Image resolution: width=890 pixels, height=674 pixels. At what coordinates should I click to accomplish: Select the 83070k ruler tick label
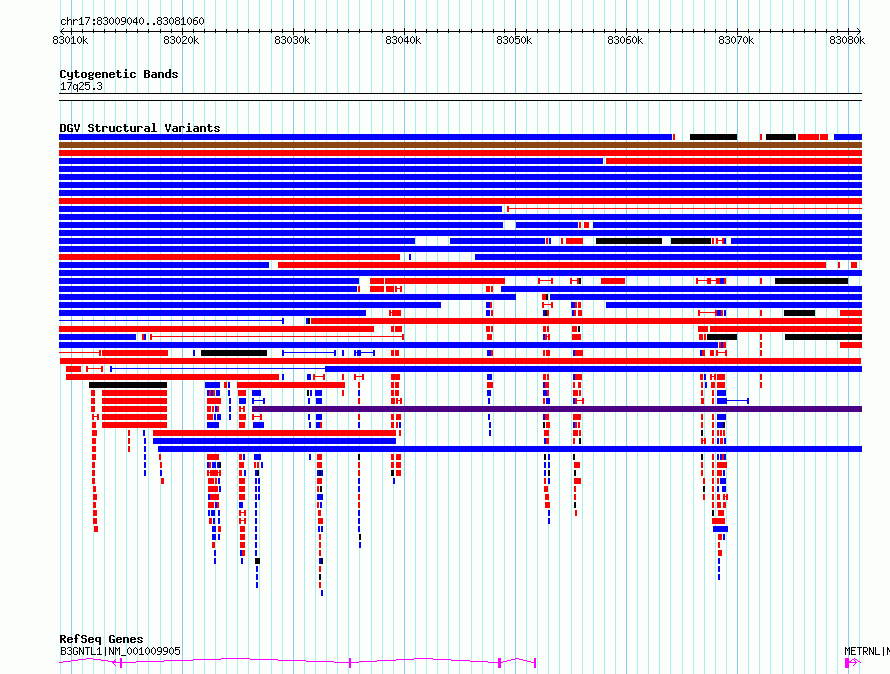pos(736,40)
